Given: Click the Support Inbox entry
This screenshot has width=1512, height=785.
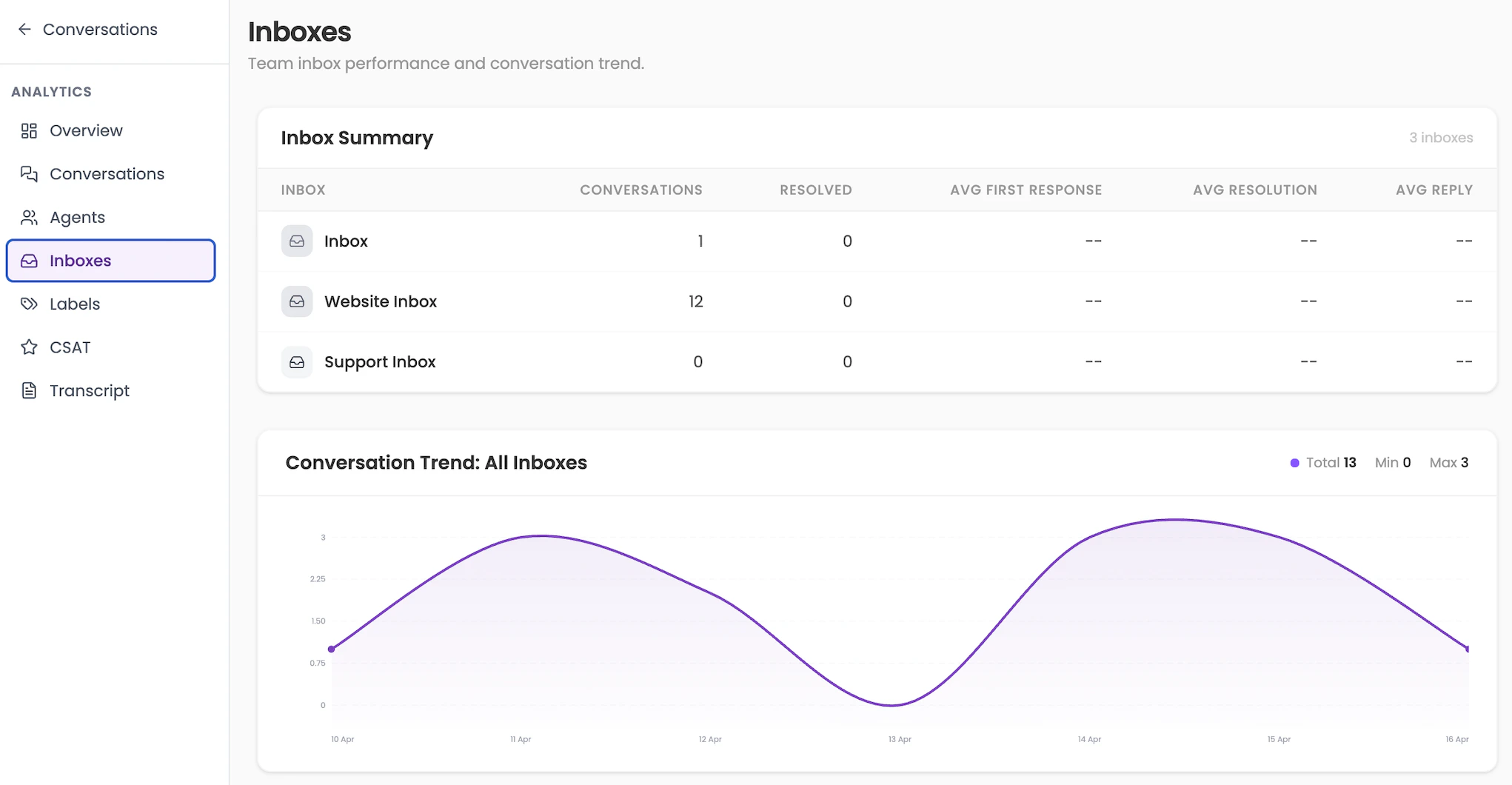Looking at the screenshot, I should [380, 361].
